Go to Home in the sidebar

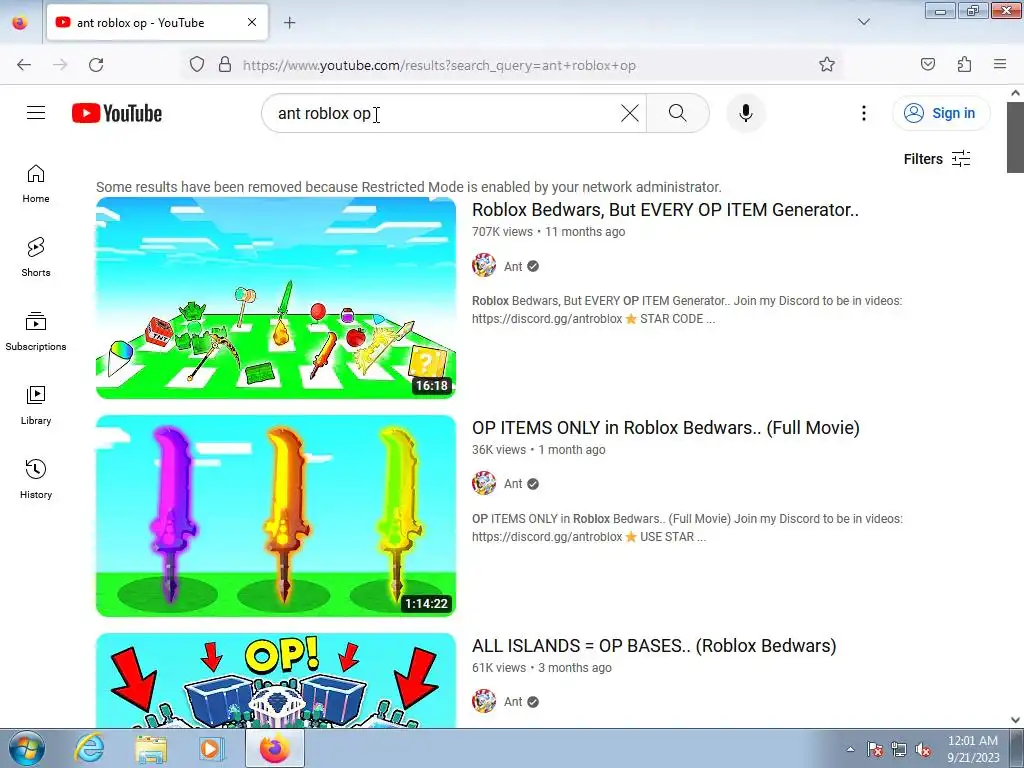(36, 184)
